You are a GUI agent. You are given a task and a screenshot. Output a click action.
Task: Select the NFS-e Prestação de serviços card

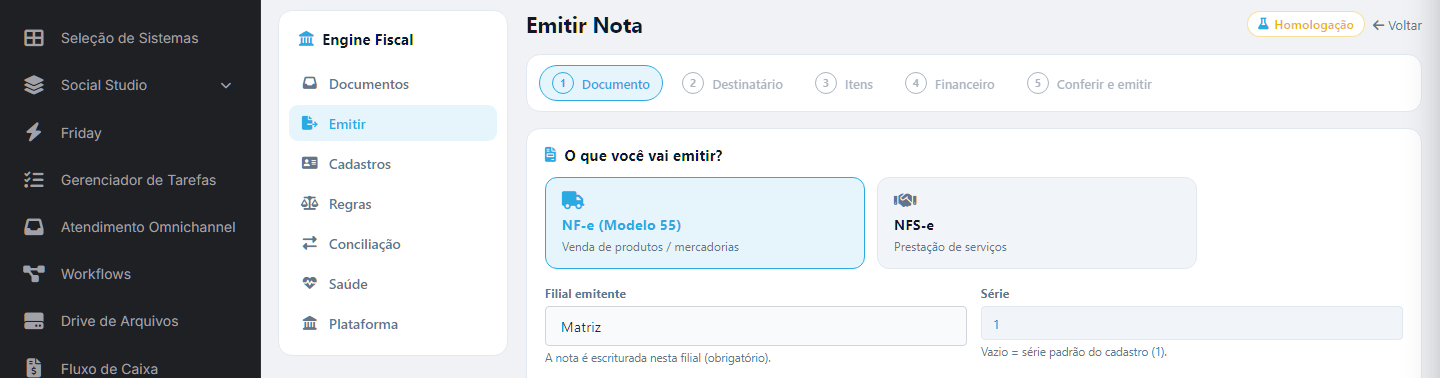(x=1037, y=223)
